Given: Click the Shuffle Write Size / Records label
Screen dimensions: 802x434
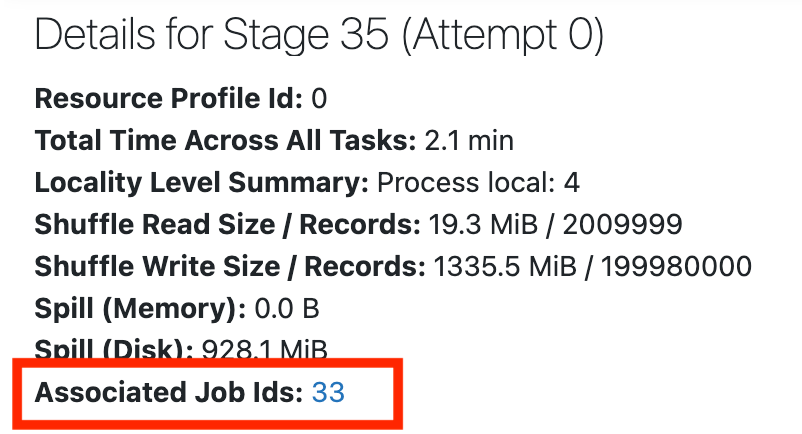Looking at the screenshot, I should pyautogui.click(x=229, y=268).
